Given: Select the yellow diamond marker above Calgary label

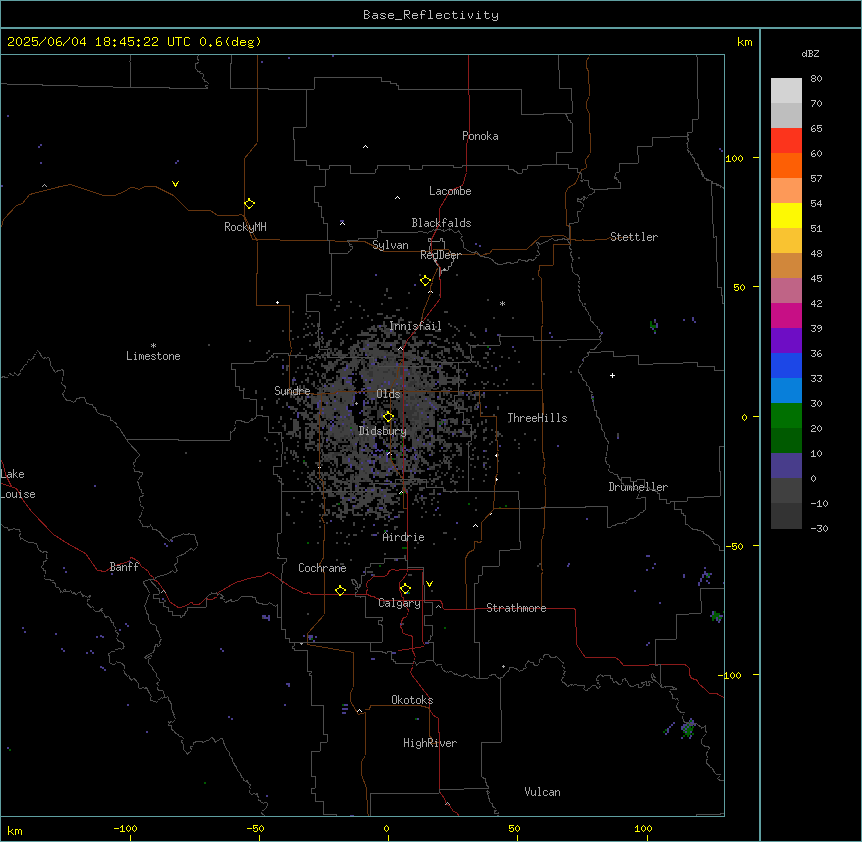Looking at the screenshot, I should point(405,589).
